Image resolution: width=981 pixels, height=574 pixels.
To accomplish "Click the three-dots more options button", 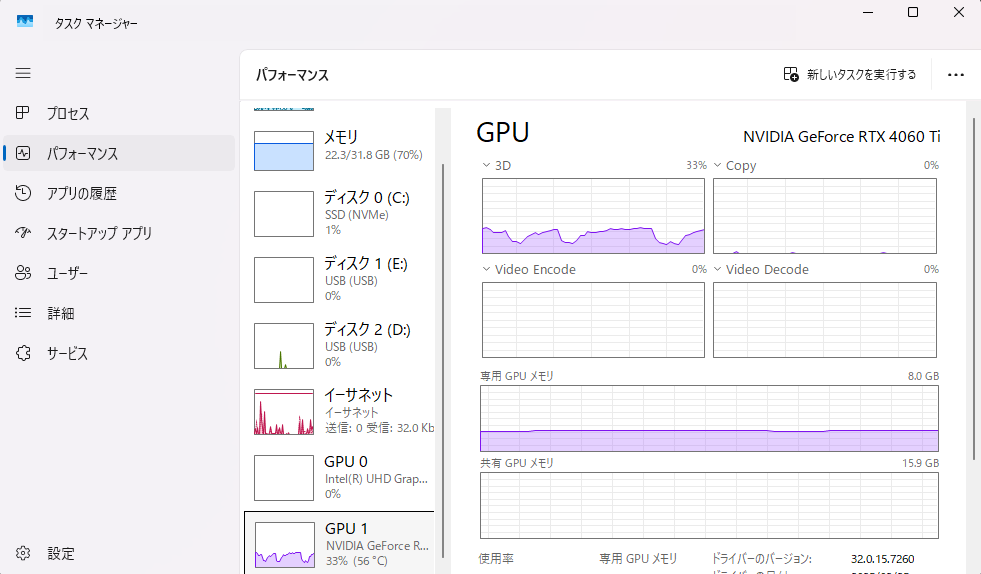I will 955,75.
